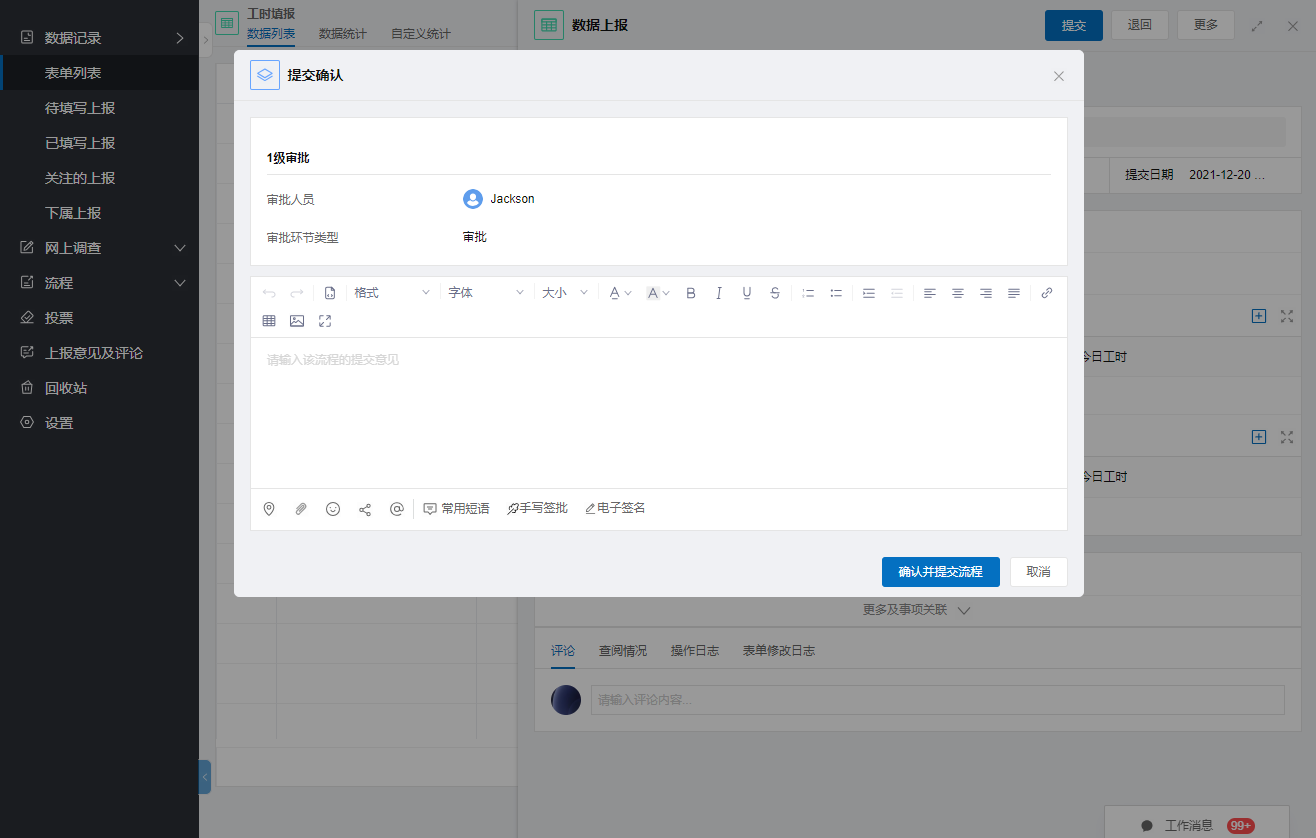The width and height of the screenshot is (1316, 838).
Task: Insert a hyperlink using the link icon
Action: (1047, 293)
